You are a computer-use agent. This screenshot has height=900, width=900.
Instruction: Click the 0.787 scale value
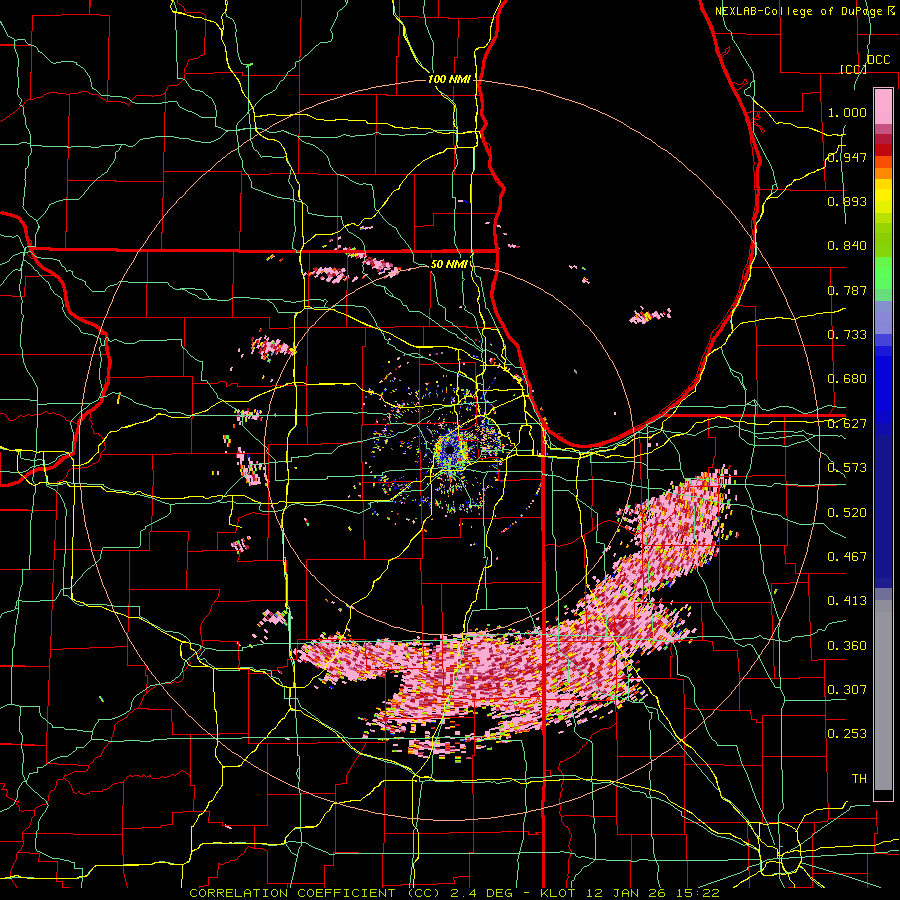[847, 290]
